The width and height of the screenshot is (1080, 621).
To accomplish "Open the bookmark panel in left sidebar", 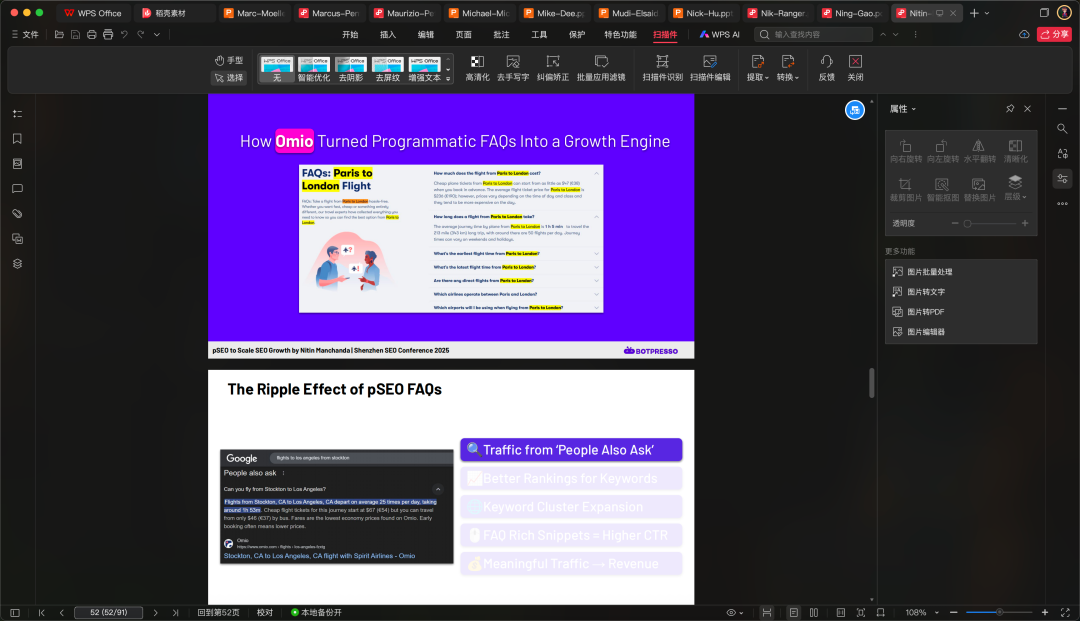I will 17,139.
